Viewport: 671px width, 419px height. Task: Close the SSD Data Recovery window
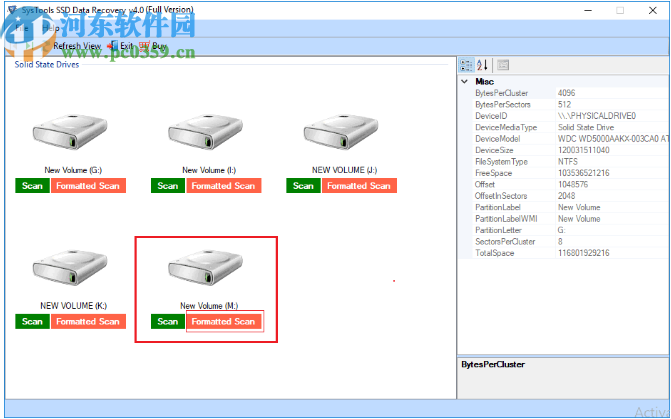(x=653, y=10)
